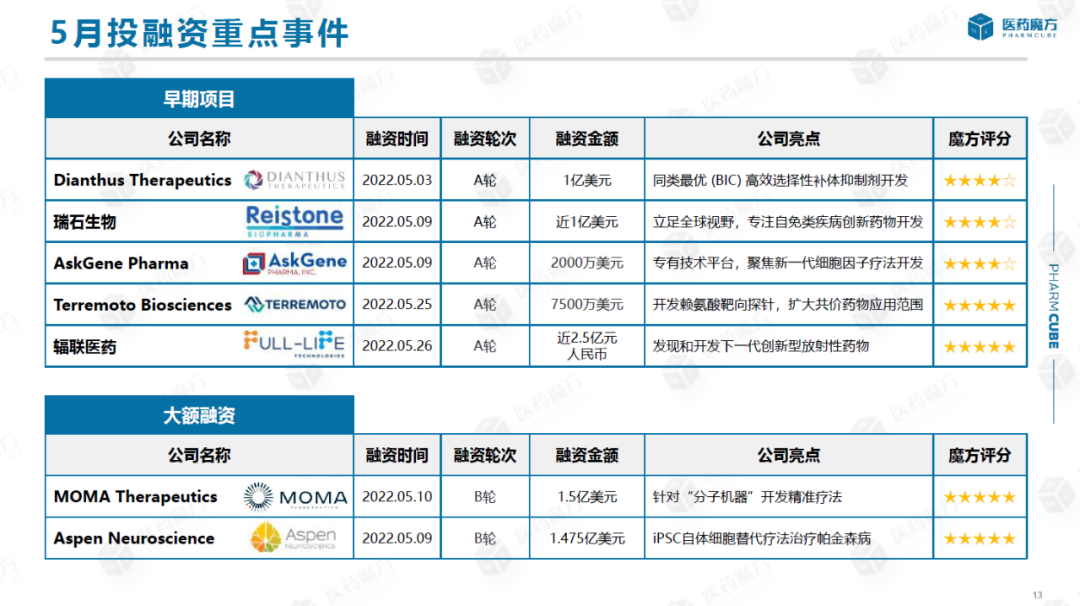The width and height of the screenshot is (1080, 606).
Task: Click the slide title 5月投融资重点事件
Action: [200, 34]
